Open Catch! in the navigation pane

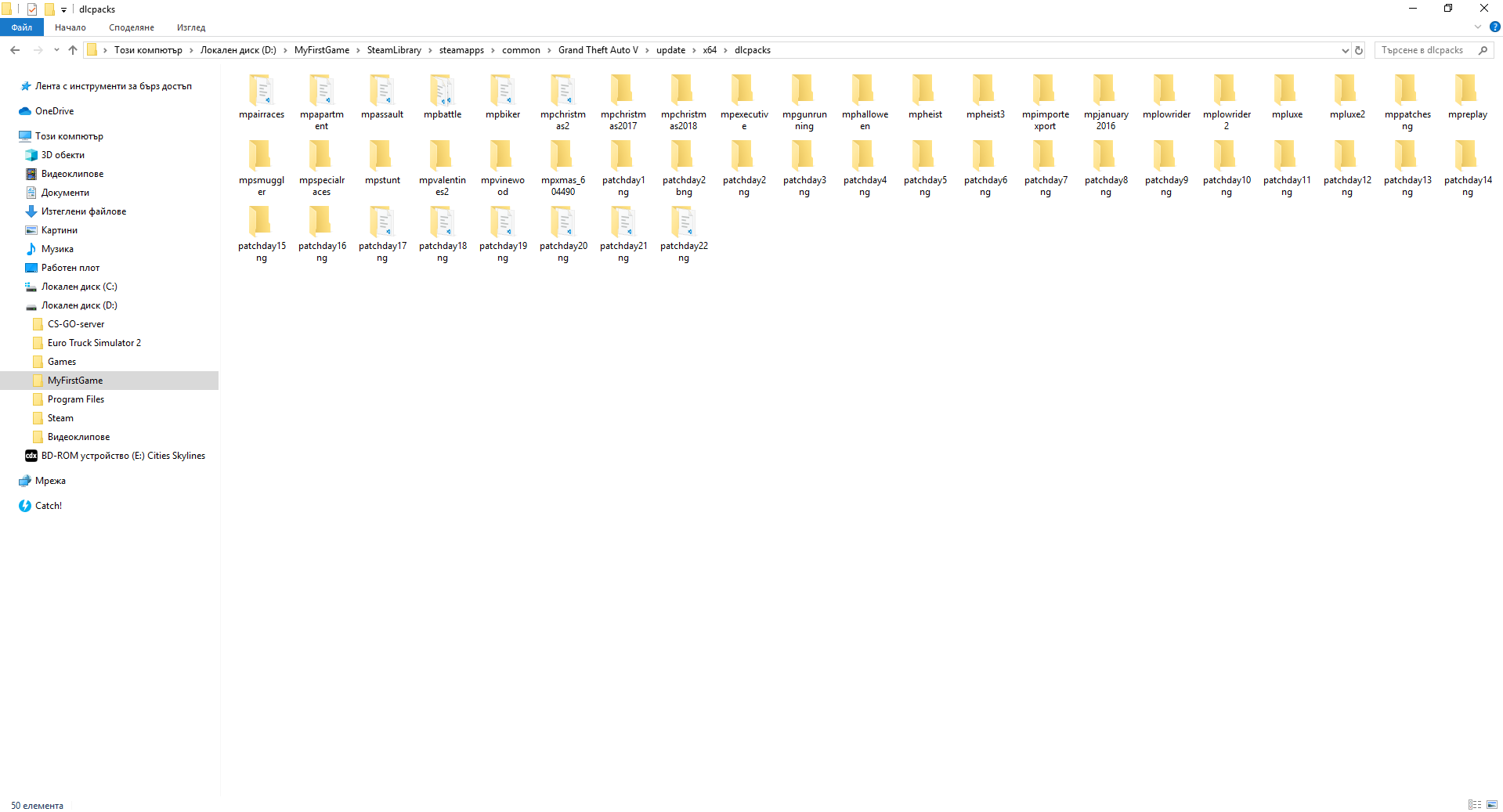[x=48, y=506]
